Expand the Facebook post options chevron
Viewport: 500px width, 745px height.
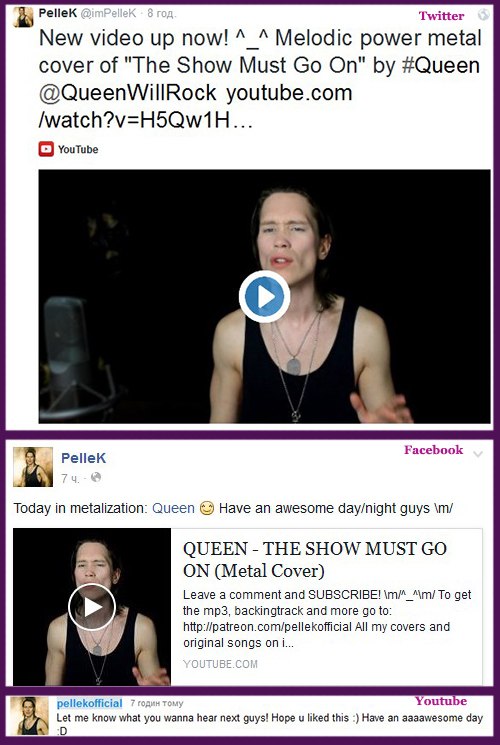point(478,454)
